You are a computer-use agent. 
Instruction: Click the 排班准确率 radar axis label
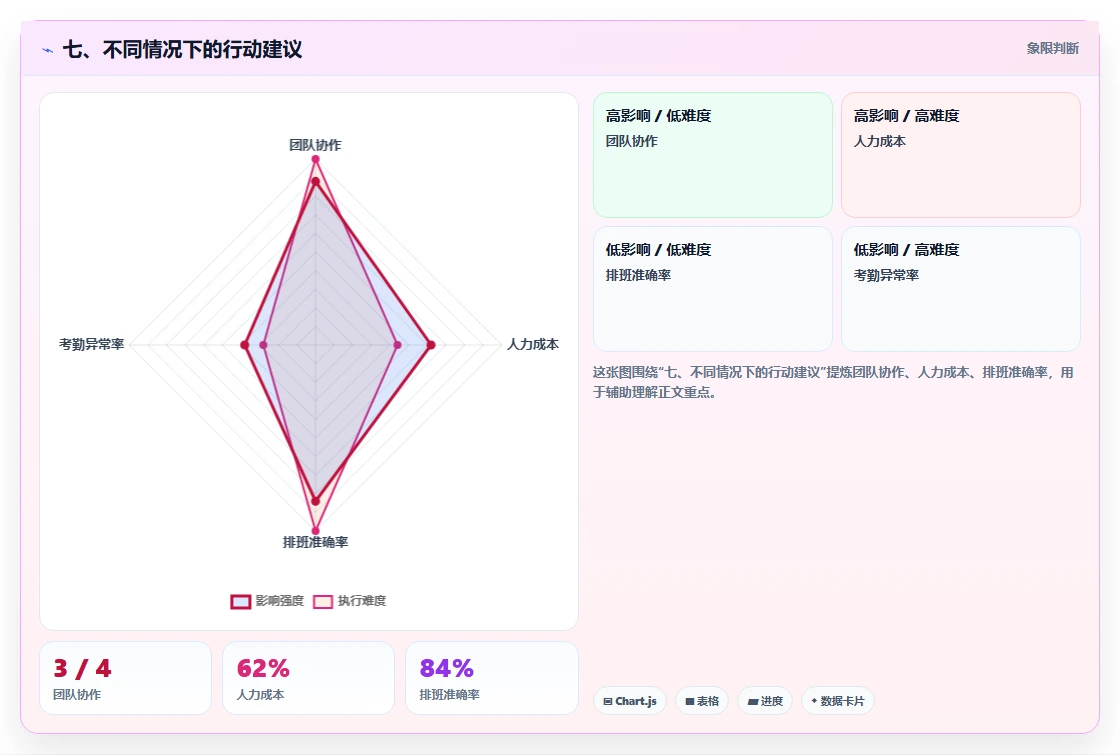(315, 542)
